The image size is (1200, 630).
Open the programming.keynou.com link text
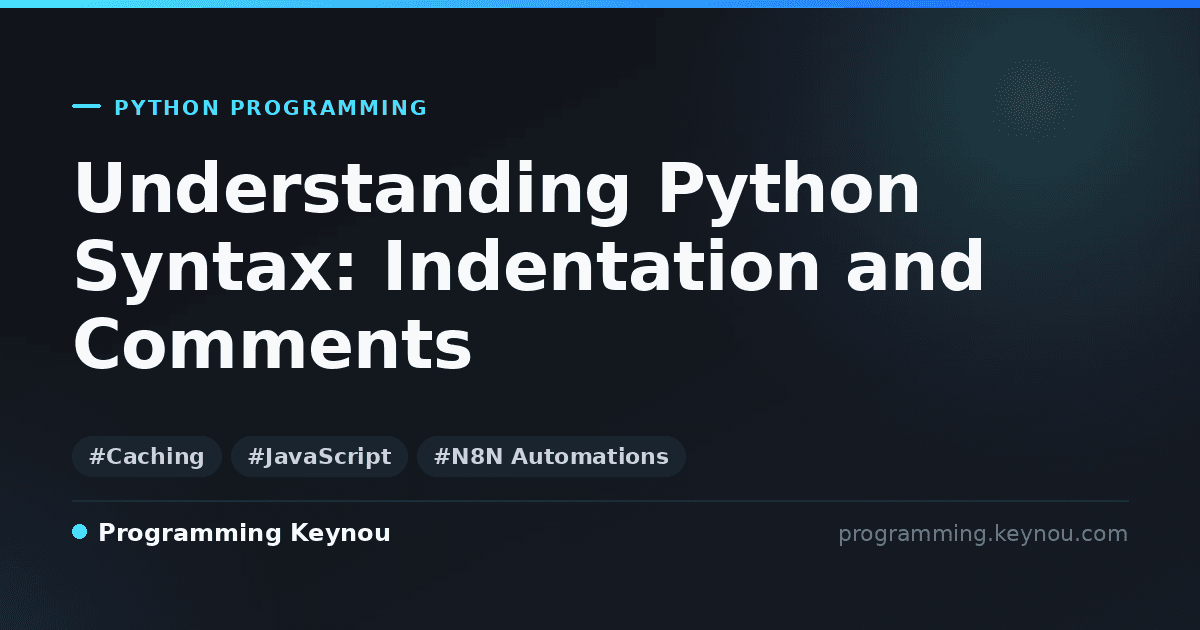click(x=983, y=534)
